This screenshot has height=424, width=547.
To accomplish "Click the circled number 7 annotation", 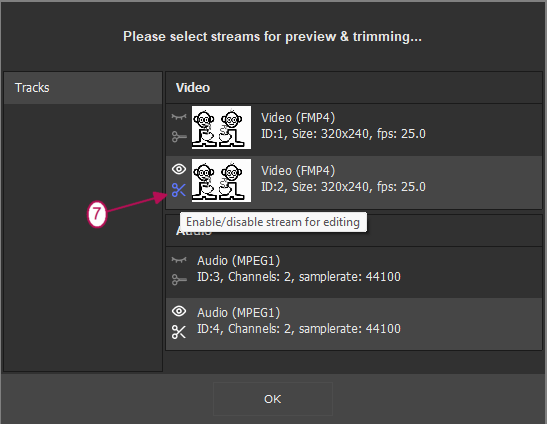I will (x=97, y=214).
